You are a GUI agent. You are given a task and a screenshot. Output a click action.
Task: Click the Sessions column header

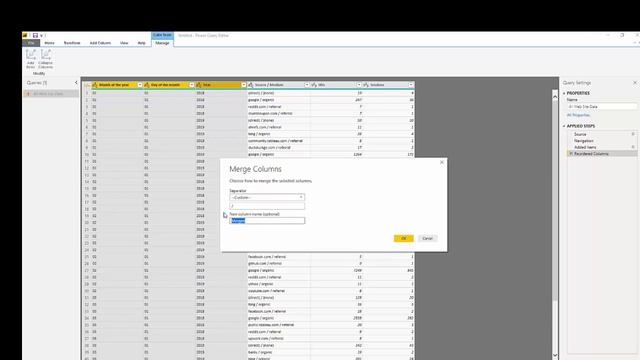click(x=388, y=85)
